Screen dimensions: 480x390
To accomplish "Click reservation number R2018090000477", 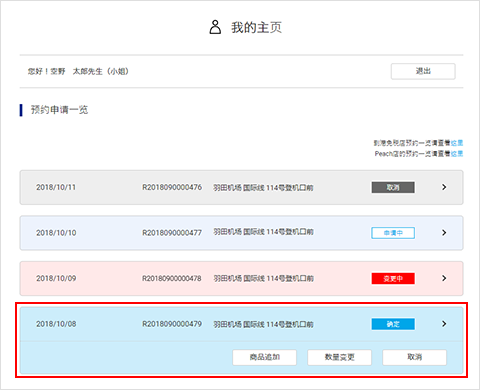I will point(172,233).
